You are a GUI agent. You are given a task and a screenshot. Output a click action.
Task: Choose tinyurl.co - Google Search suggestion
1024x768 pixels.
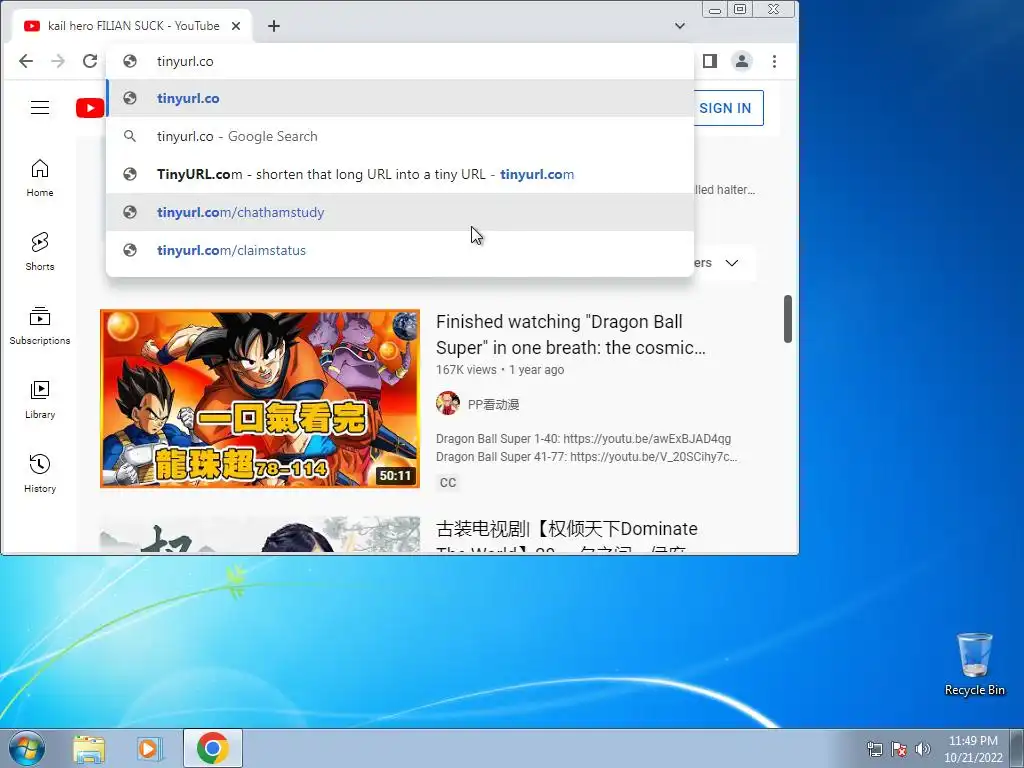pyautogui.click(x=400, y=136)
